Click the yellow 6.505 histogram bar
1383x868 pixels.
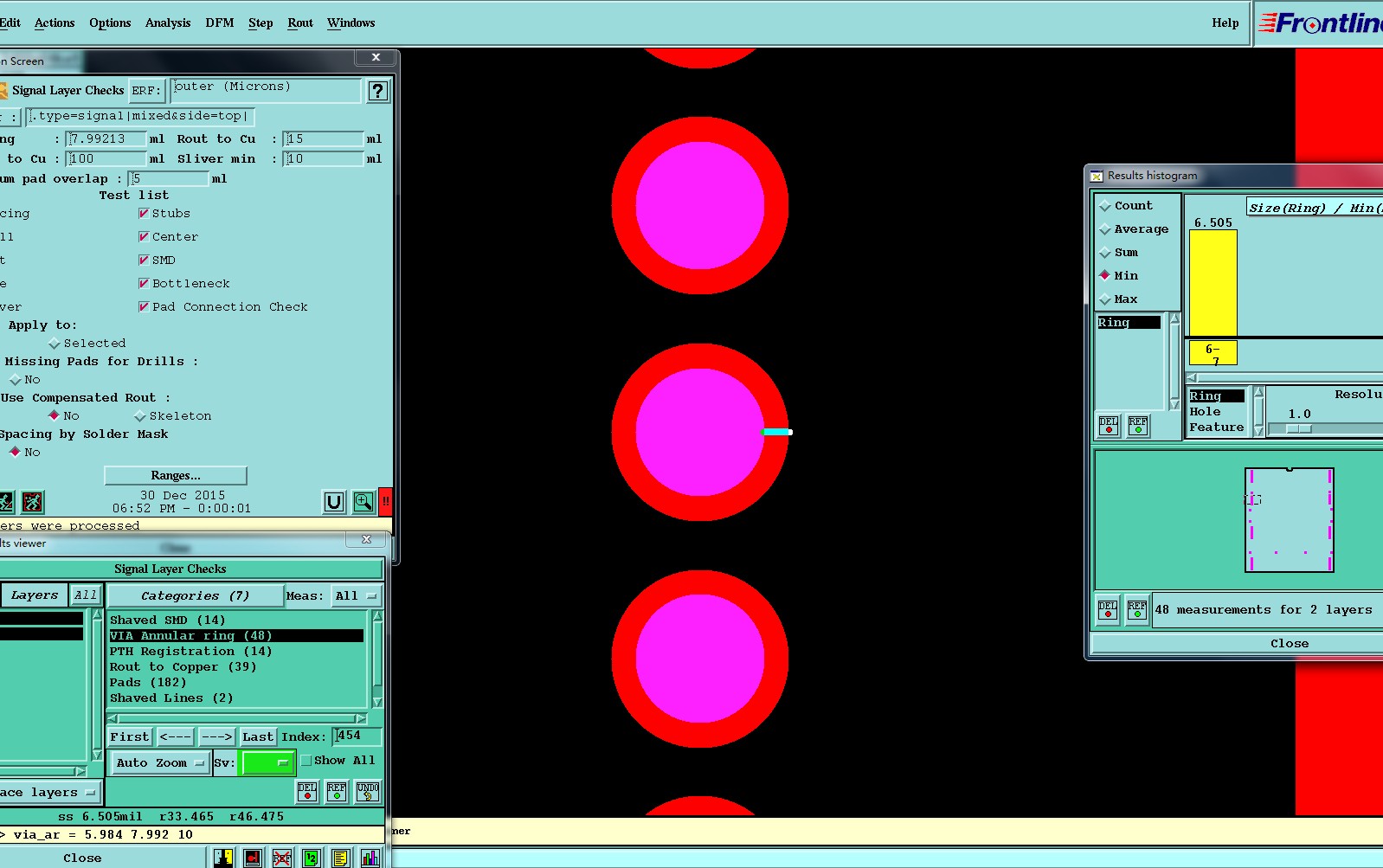click(x=1213, y=283)
